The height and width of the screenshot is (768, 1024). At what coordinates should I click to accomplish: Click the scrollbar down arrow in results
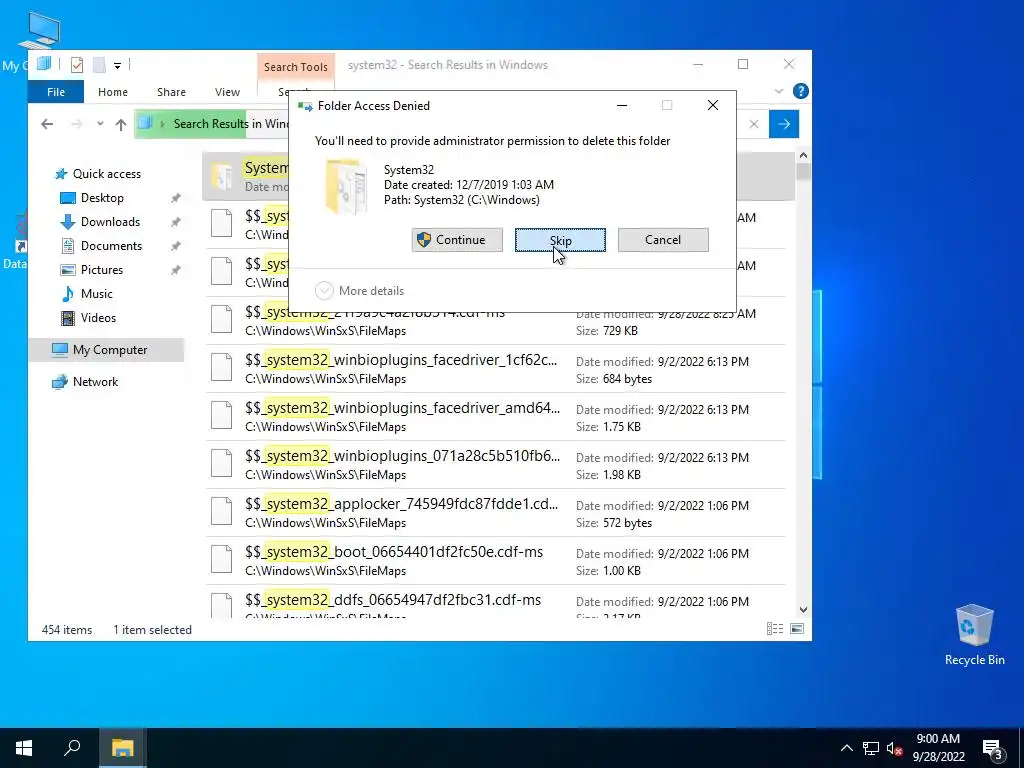[x=803, y=610]
